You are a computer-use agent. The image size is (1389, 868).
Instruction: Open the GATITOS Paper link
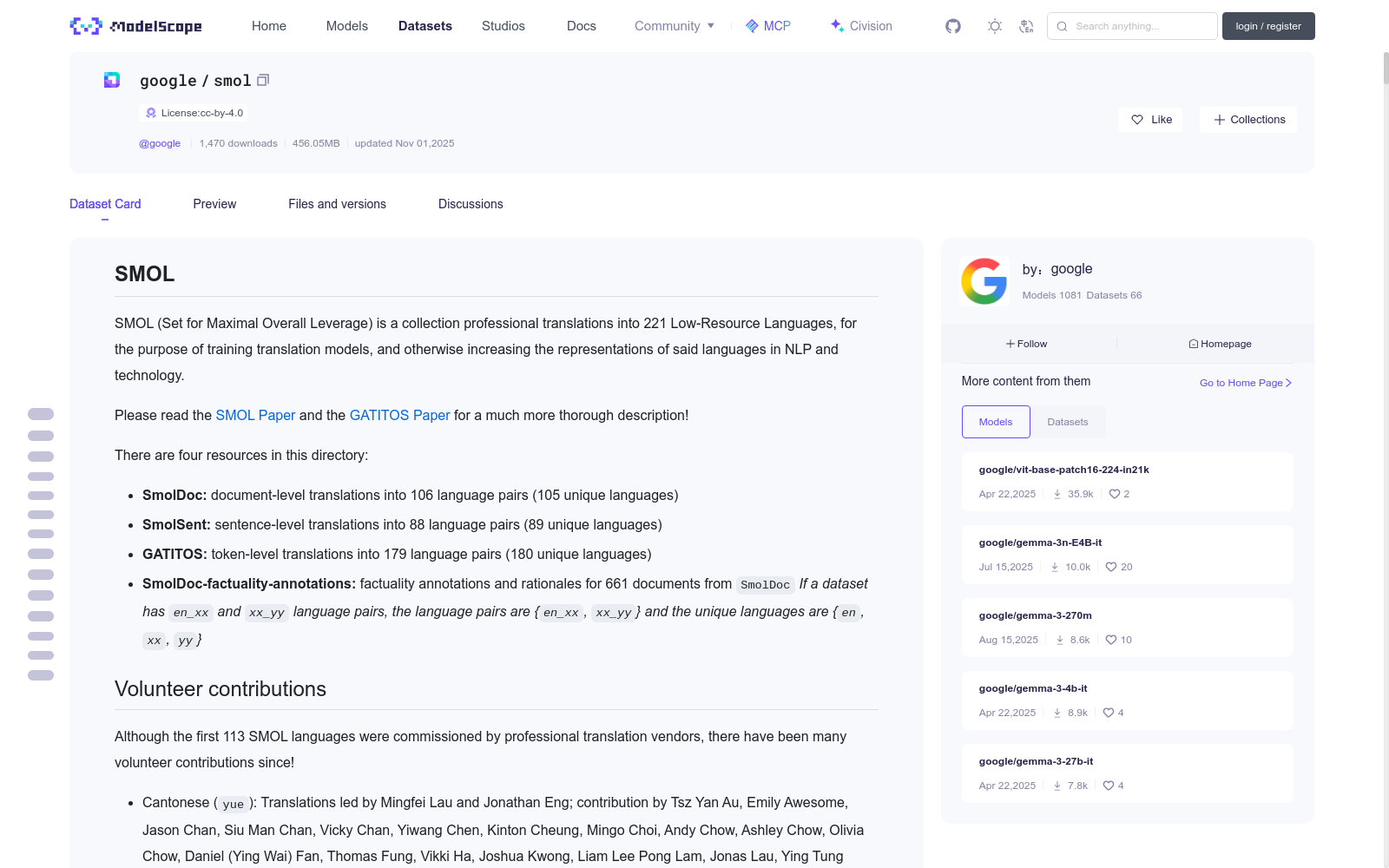point(399,415)
